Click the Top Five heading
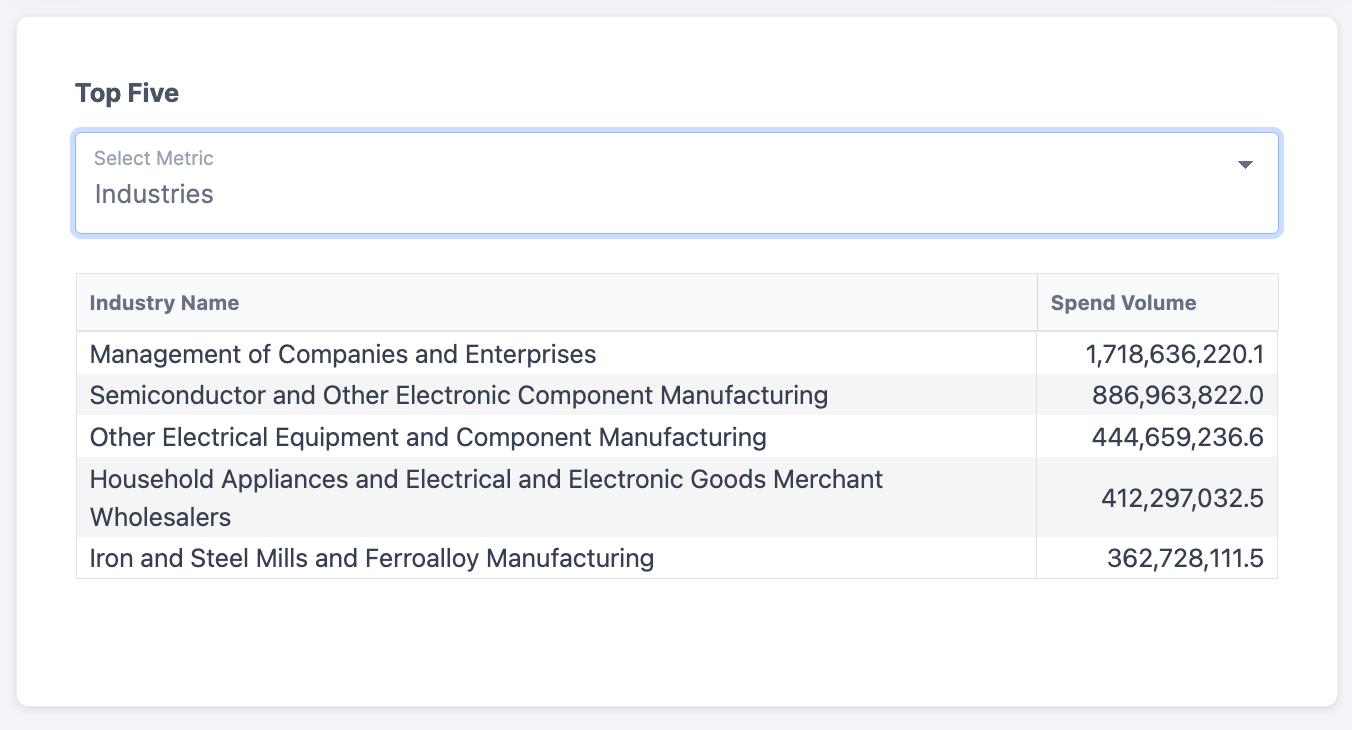1352x730 pixels. point(127,94)
